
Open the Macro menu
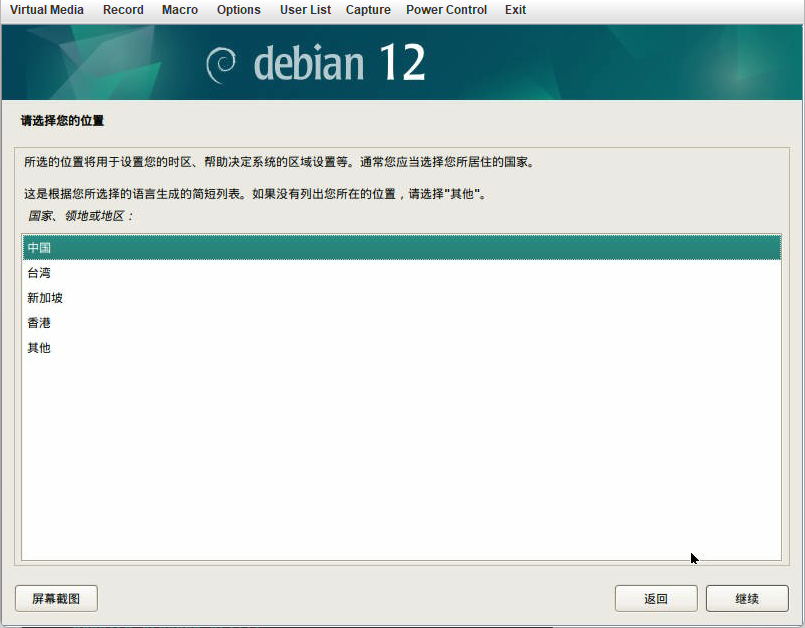179,10
